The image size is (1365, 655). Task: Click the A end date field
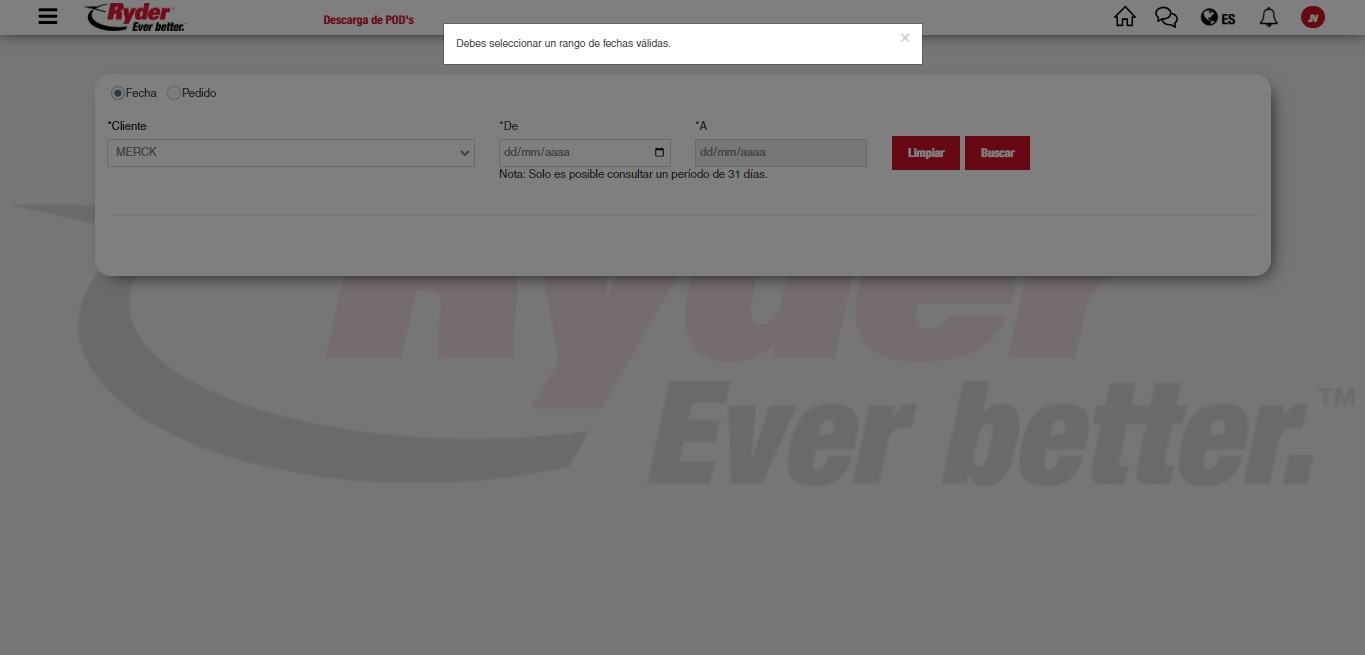tap(780, 153)
